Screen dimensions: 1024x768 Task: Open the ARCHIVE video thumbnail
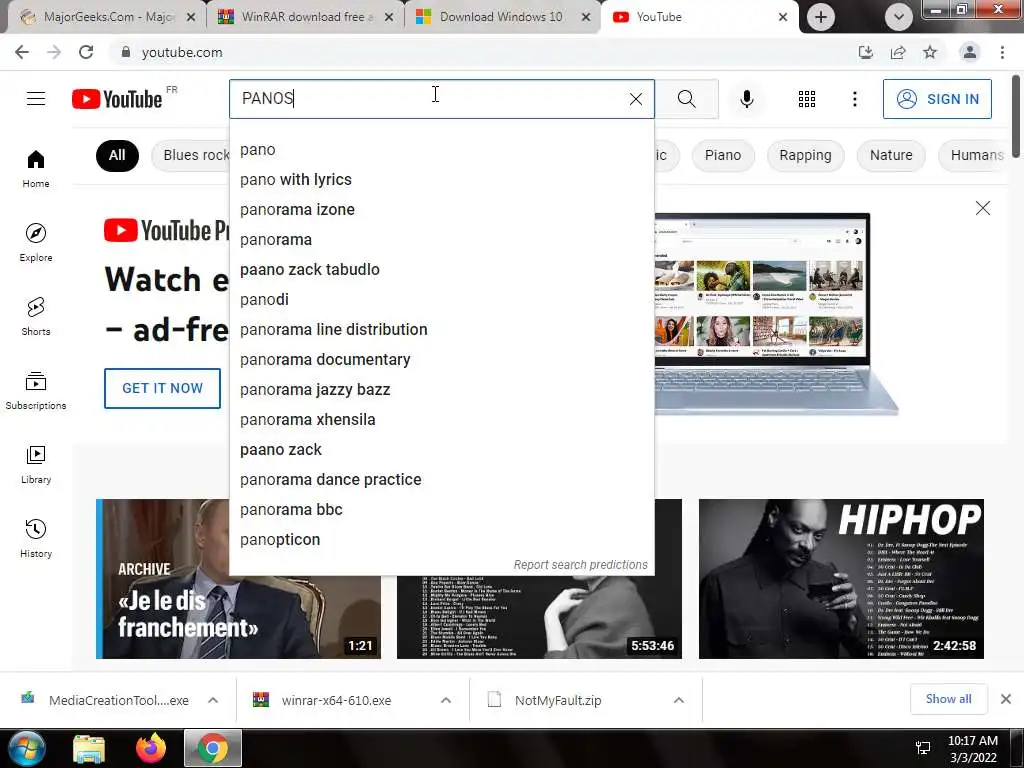(238, 579)
